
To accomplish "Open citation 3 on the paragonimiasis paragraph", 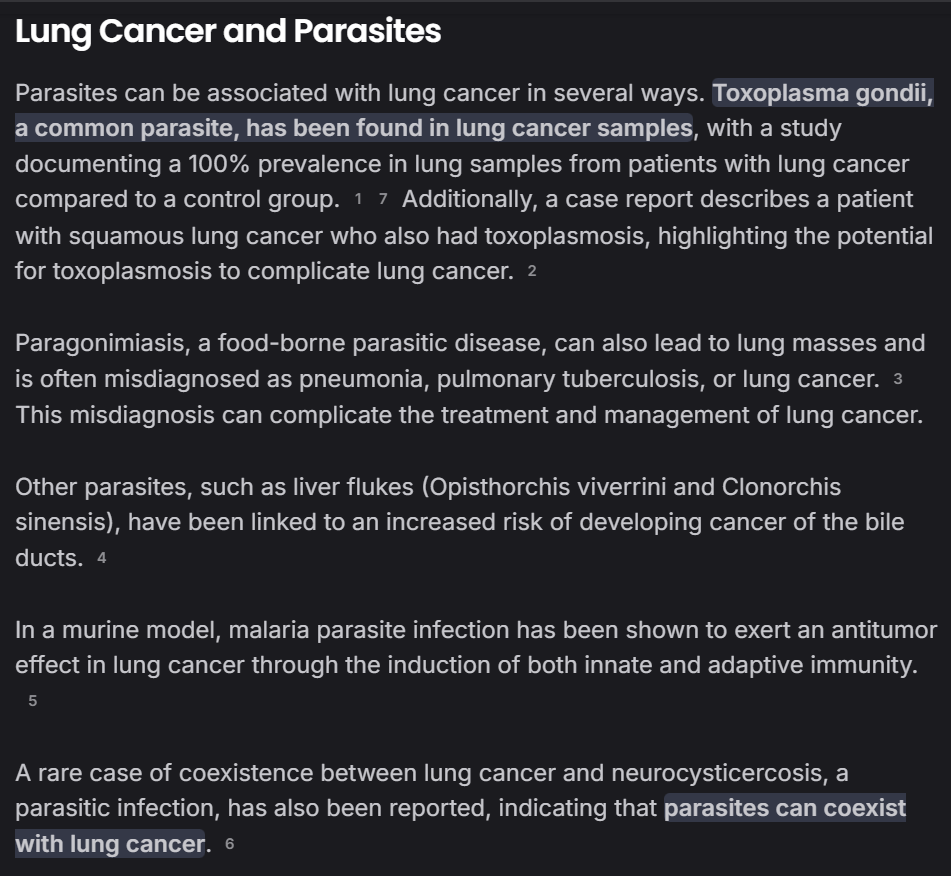I will [x=897, y=380].
